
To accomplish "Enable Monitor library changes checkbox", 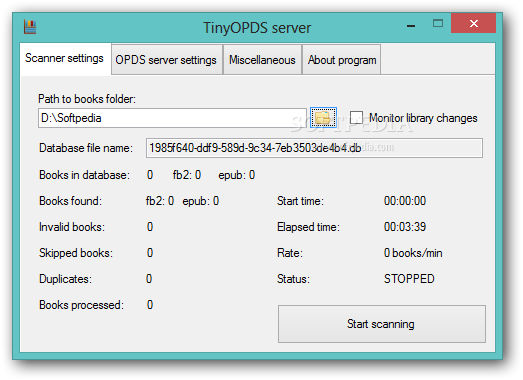I will (356, 117).
